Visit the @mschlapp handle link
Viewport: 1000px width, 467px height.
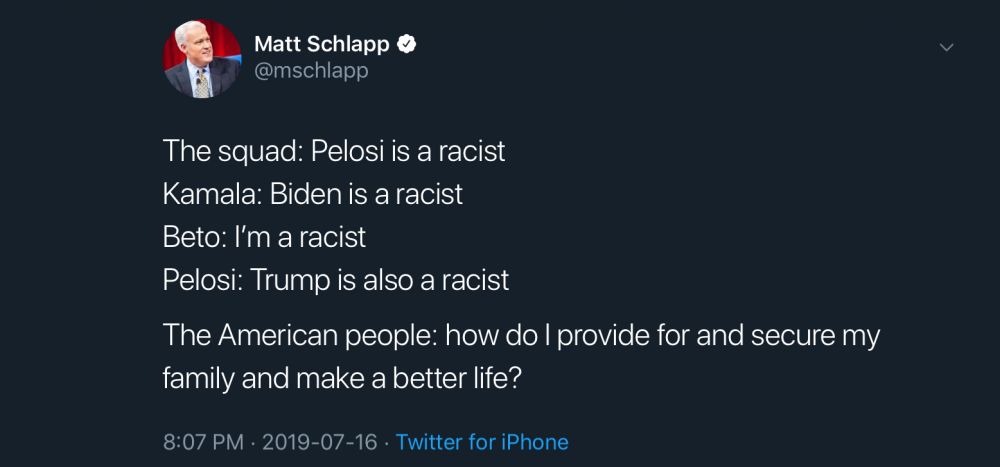tap(311, 71)
